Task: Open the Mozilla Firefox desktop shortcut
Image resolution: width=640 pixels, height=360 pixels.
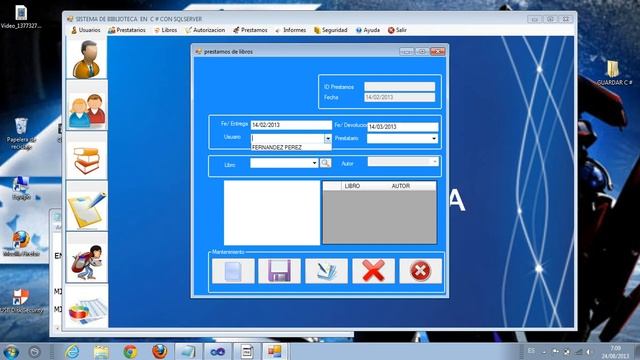Action: tap(21, 244)
